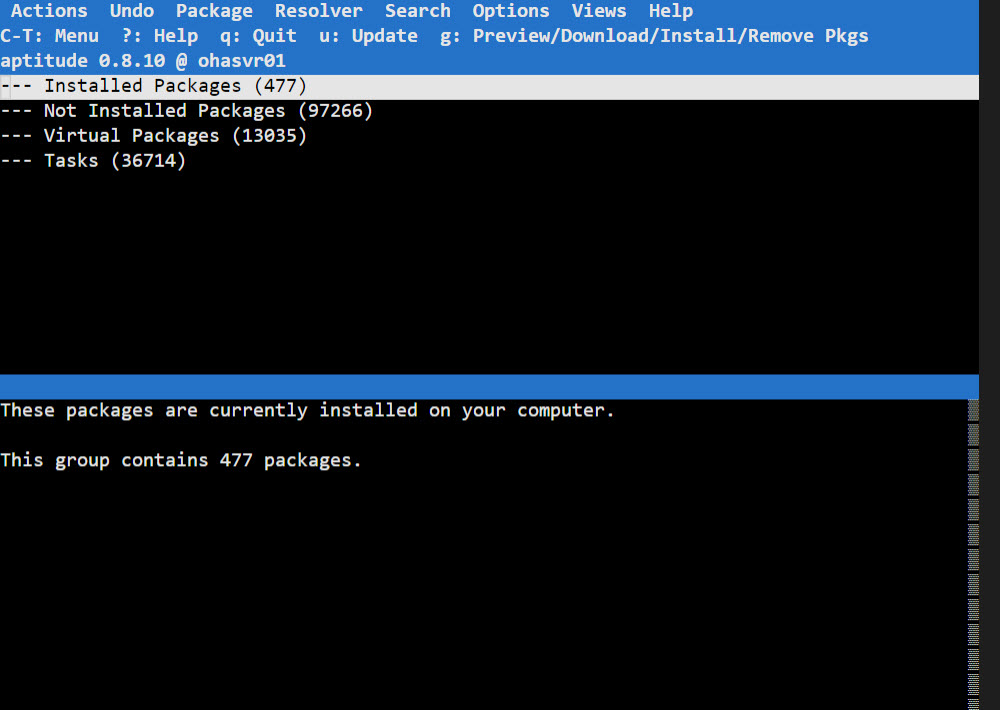Click the blue divider bar between panes
Image resolution: width=1000 pixels, height=710 pixels.
point(489,386)
